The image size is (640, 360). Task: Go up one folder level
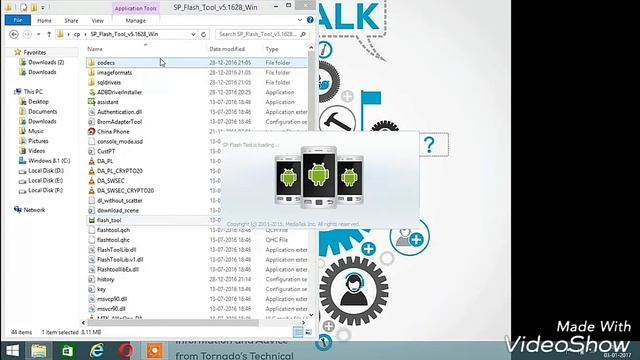pos(49,34)
